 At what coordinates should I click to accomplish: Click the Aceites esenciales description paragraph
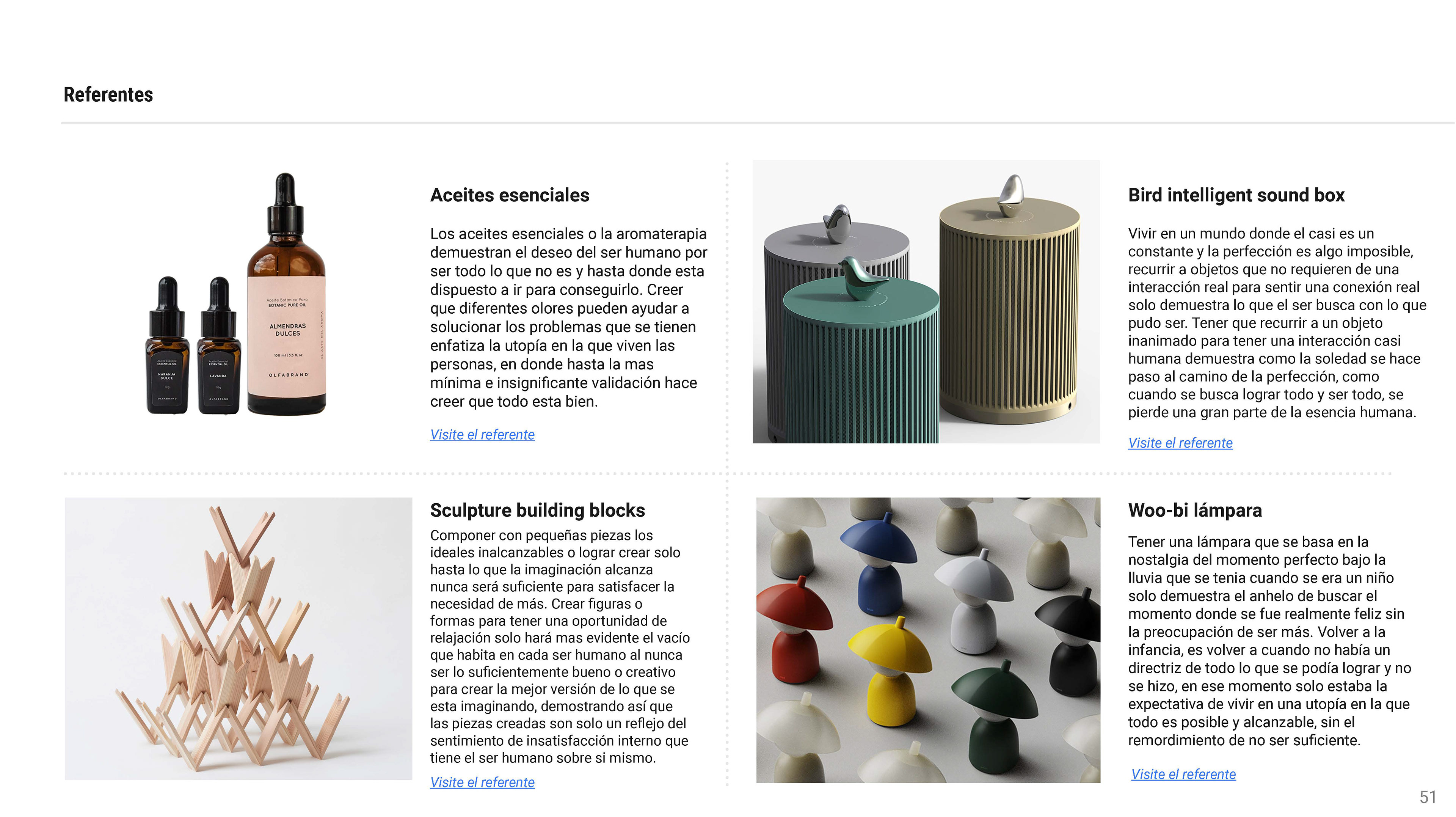coord(568,317)
